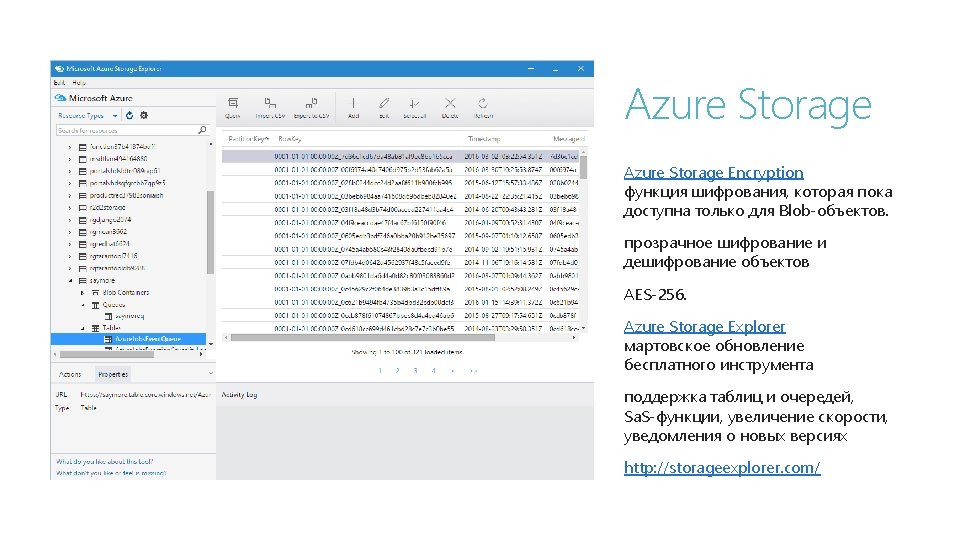Click the Tables node icon

(96, 328)
